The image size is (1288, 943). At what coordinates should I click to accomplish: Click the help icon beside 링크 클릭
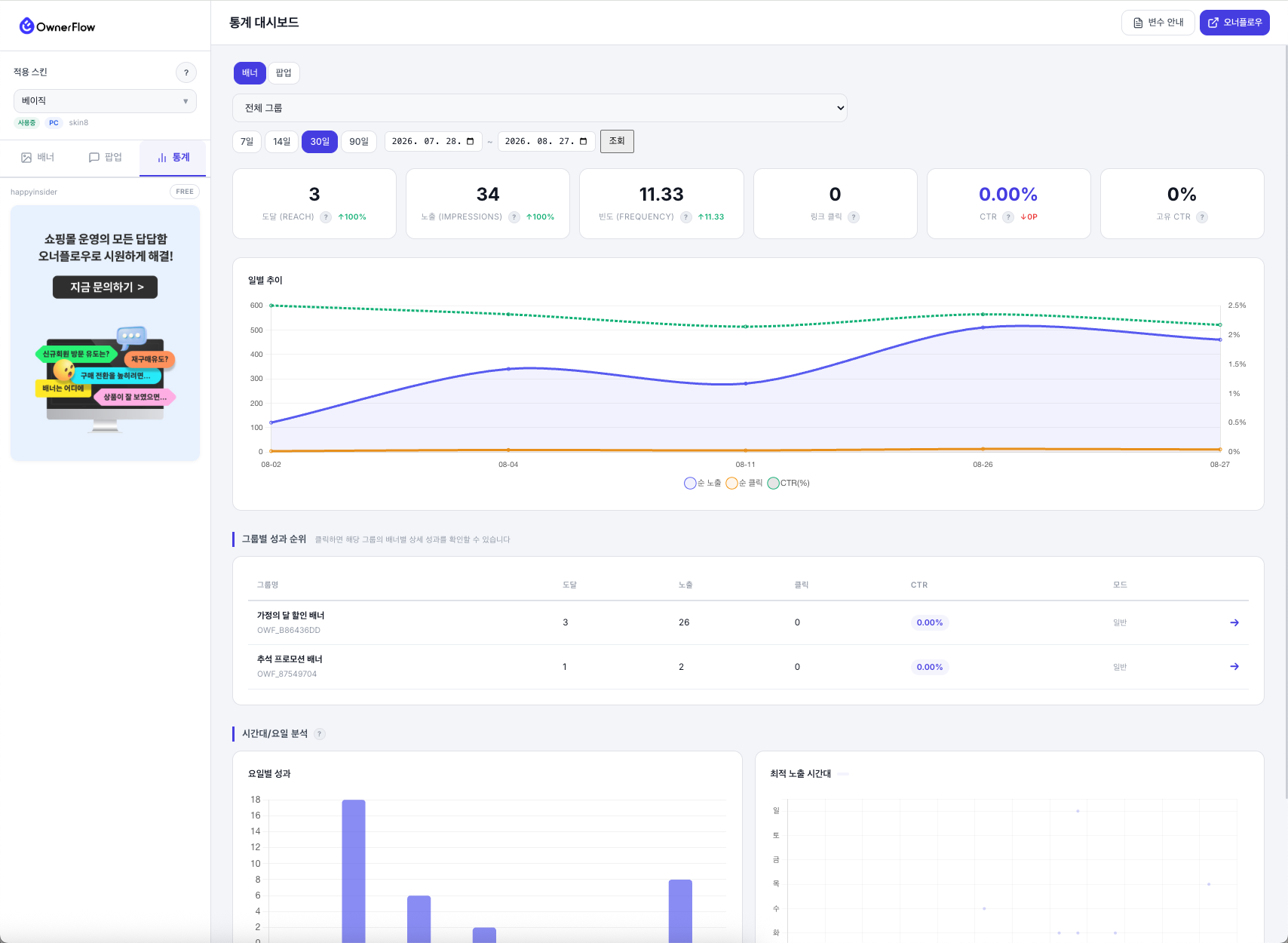point(854,217)
